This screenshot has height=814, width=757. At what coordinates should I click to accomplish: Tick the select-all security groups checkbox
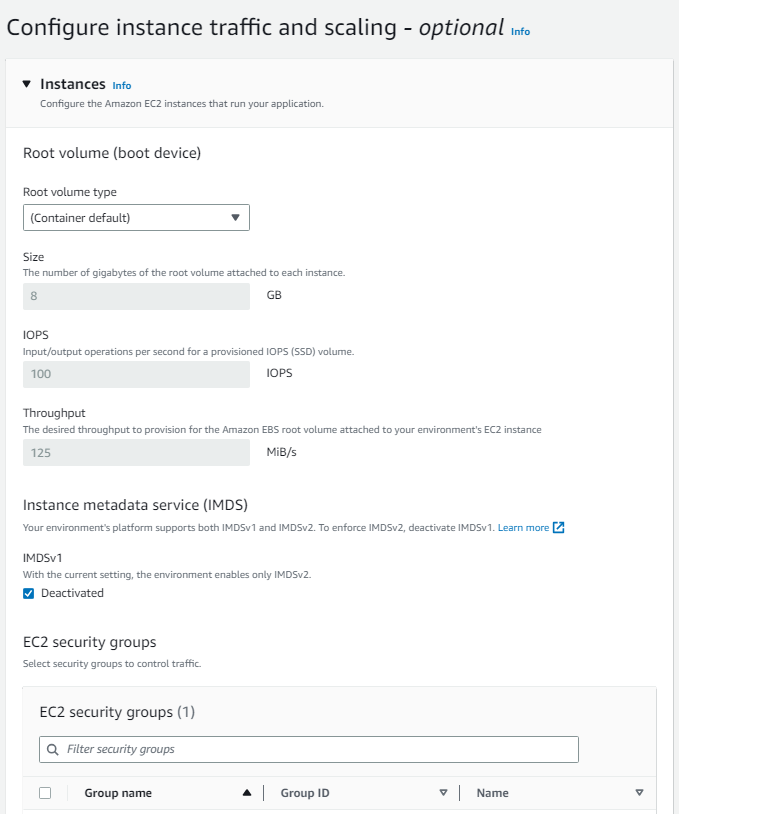point(45,793)
